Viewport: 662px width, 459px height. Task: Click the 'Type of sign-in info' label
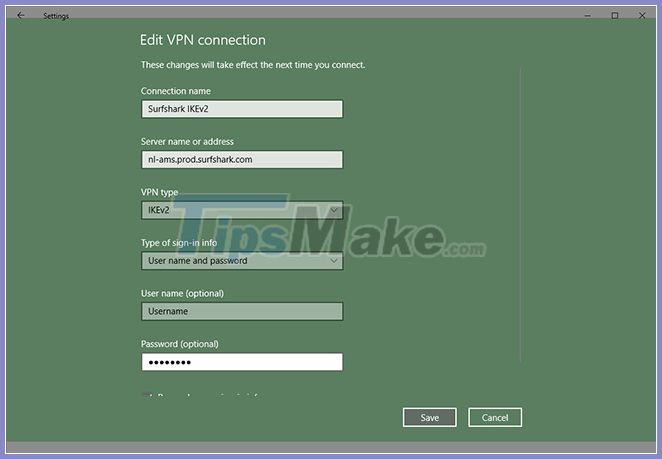[179, 243]
